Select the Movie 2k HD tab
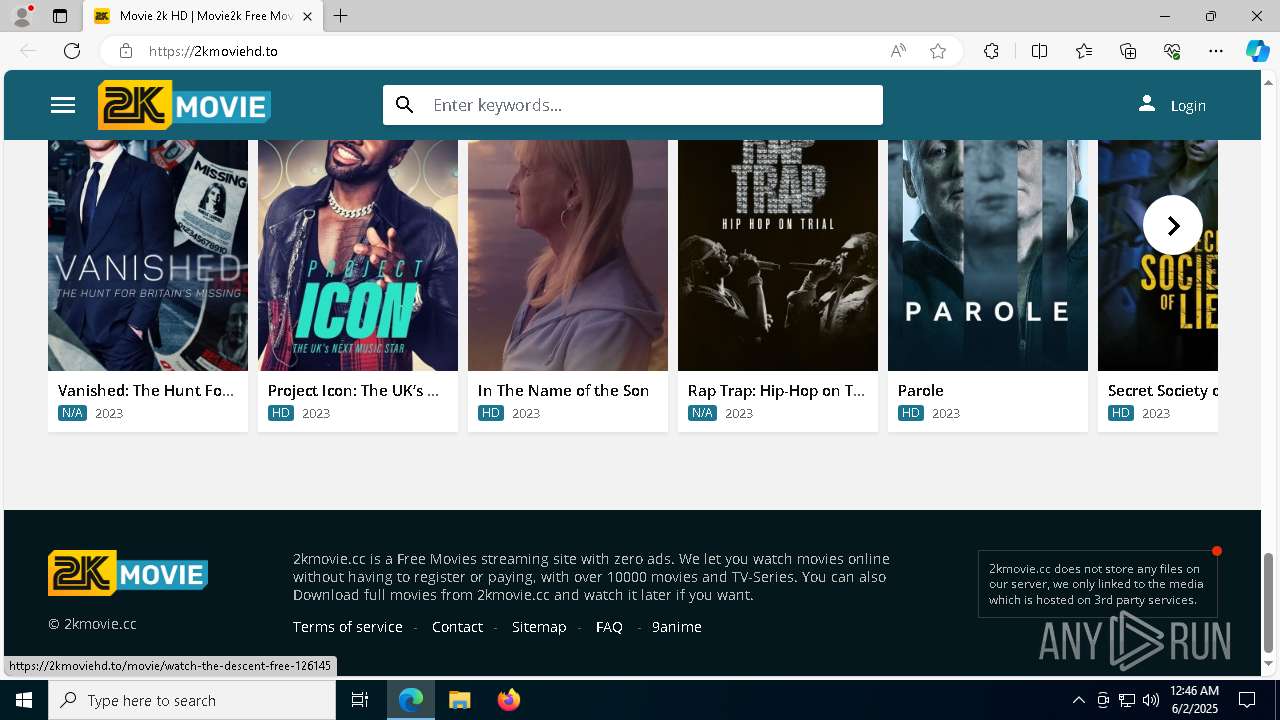This screenshot has height=720, width=1280. pos(203,16)
